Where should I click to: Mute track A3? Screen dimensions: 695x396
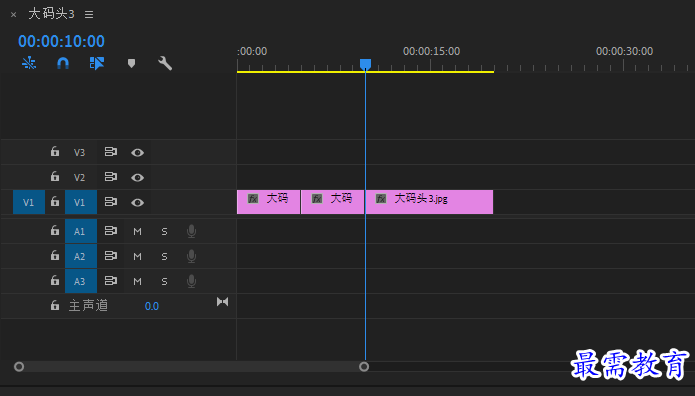click(137, 282)
